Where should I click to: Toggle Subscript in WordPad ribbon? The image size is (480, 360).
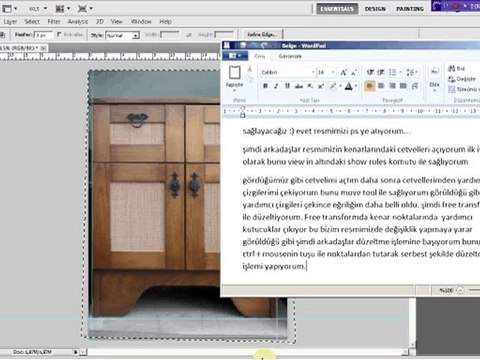(x=310, y=86)
